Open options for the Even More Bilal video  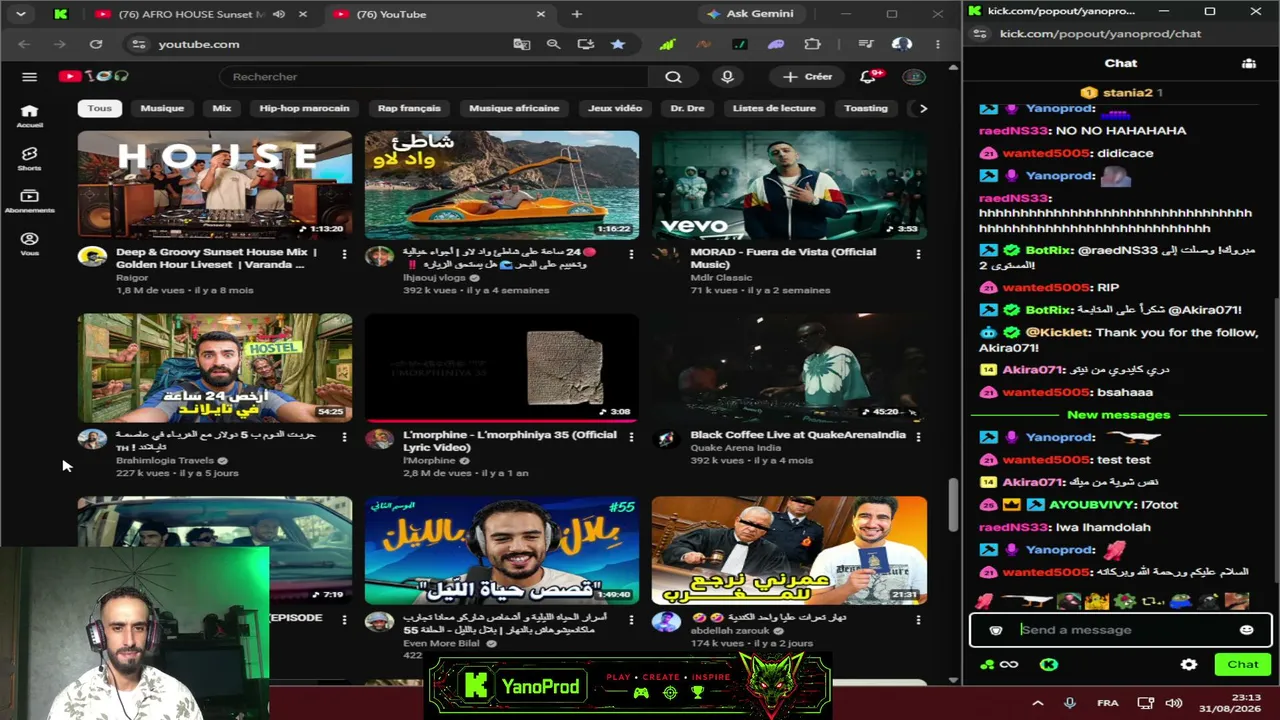tap(631, 620)
